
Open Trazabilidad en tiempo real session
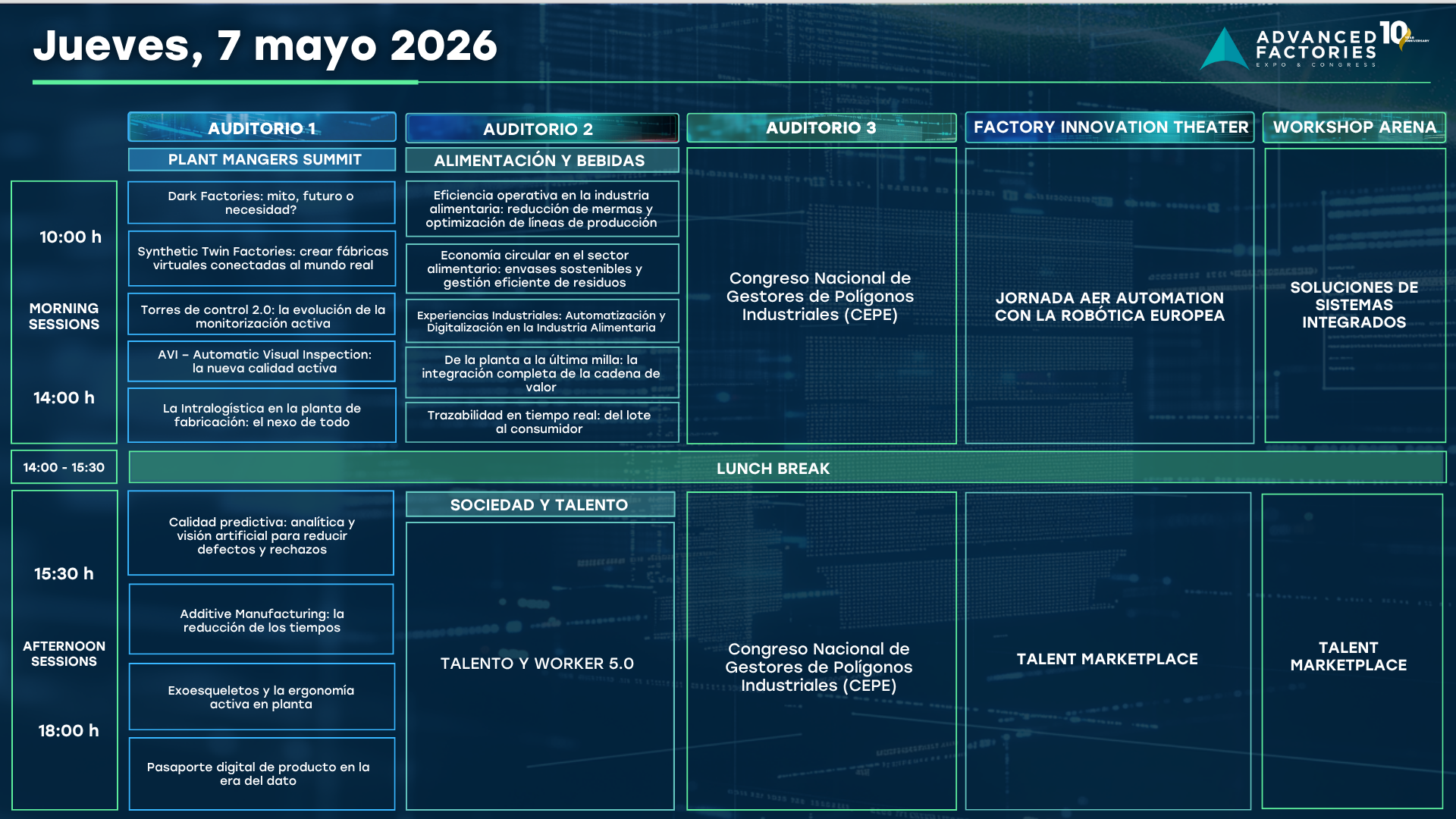[x=541, y=422]
